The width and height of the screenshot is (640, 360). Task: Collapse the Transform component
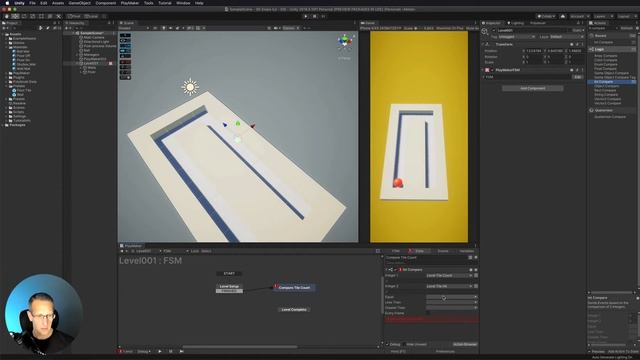(x=483, y=44)
